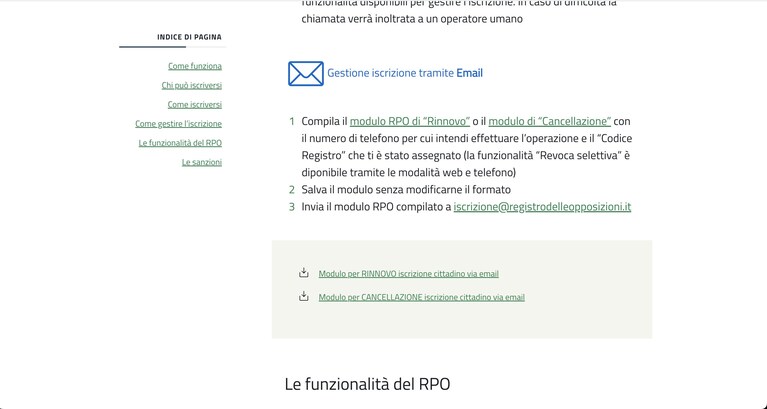Open the modulo RPO di "Rinnovo" link
Screen dimensions: 767x409
coord(410,121)
